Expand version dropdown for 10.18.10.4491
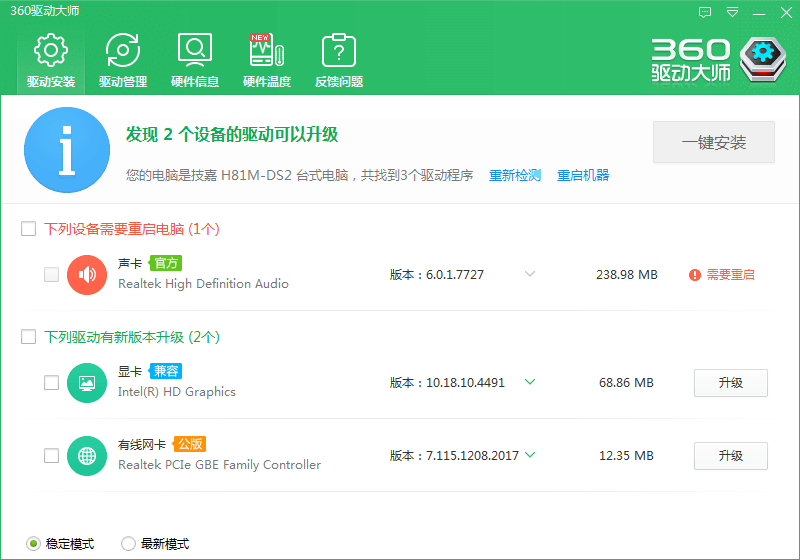The height and width of the screenshot is (560, 800). (530, 382)
